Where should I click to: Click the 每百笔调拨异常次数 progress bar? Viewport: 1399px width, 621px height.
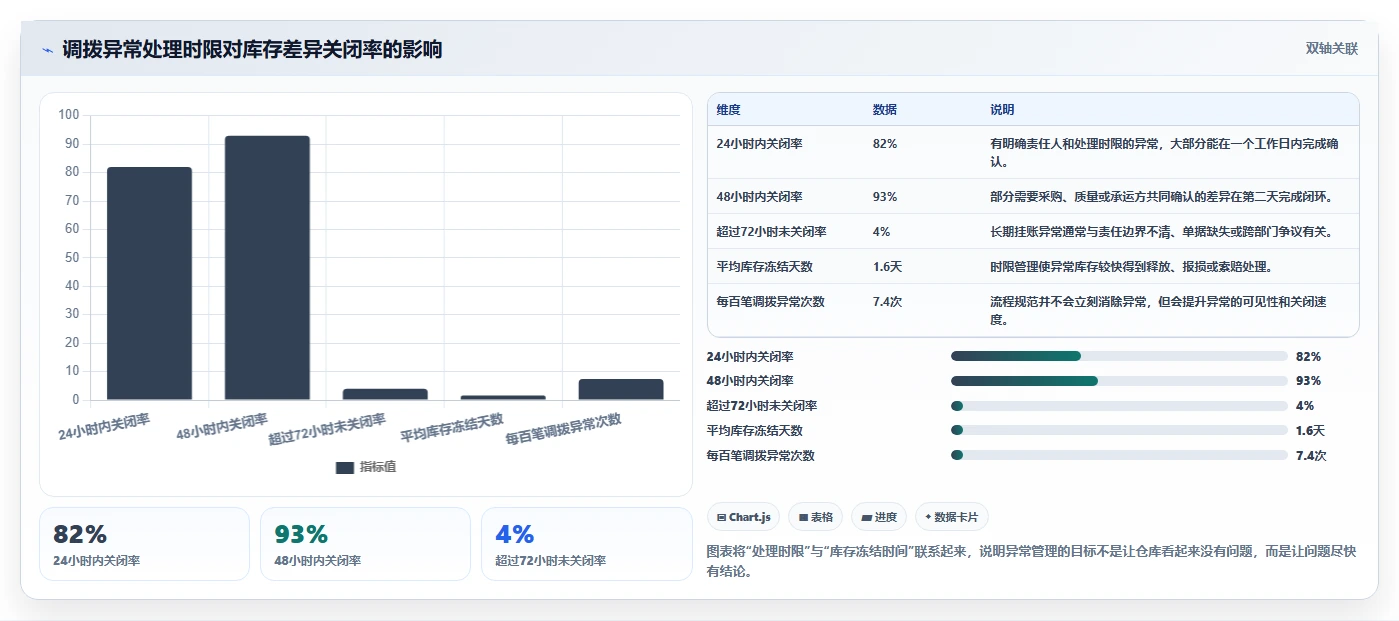point(1119,455)
